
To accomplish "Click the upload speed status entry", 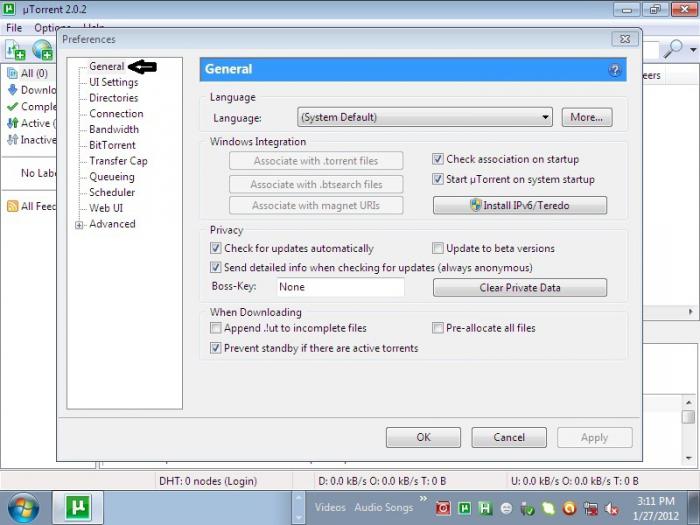I will [x=575, y=481].
